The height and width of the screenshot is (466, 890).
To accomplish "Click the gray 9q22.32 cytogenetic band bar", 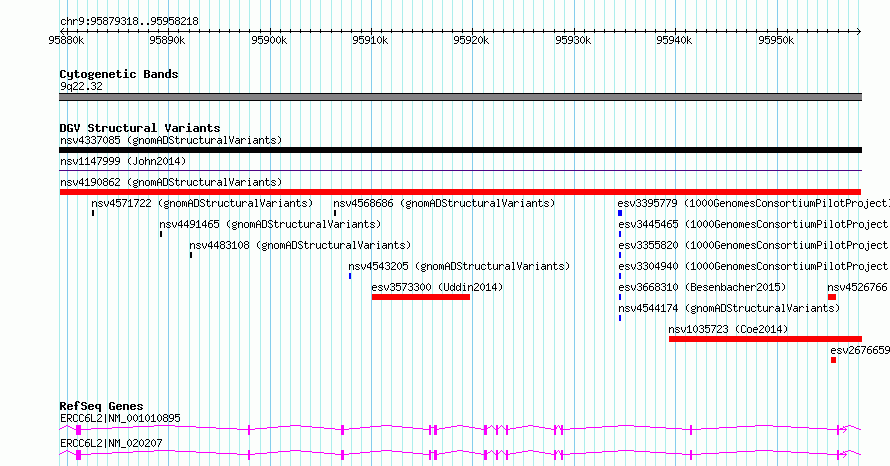I will coord(460,97).
